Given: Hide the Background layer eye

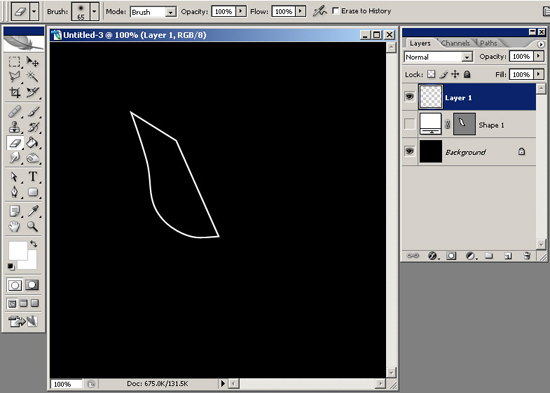Looking at the screenshot, I should pos(409,151).
